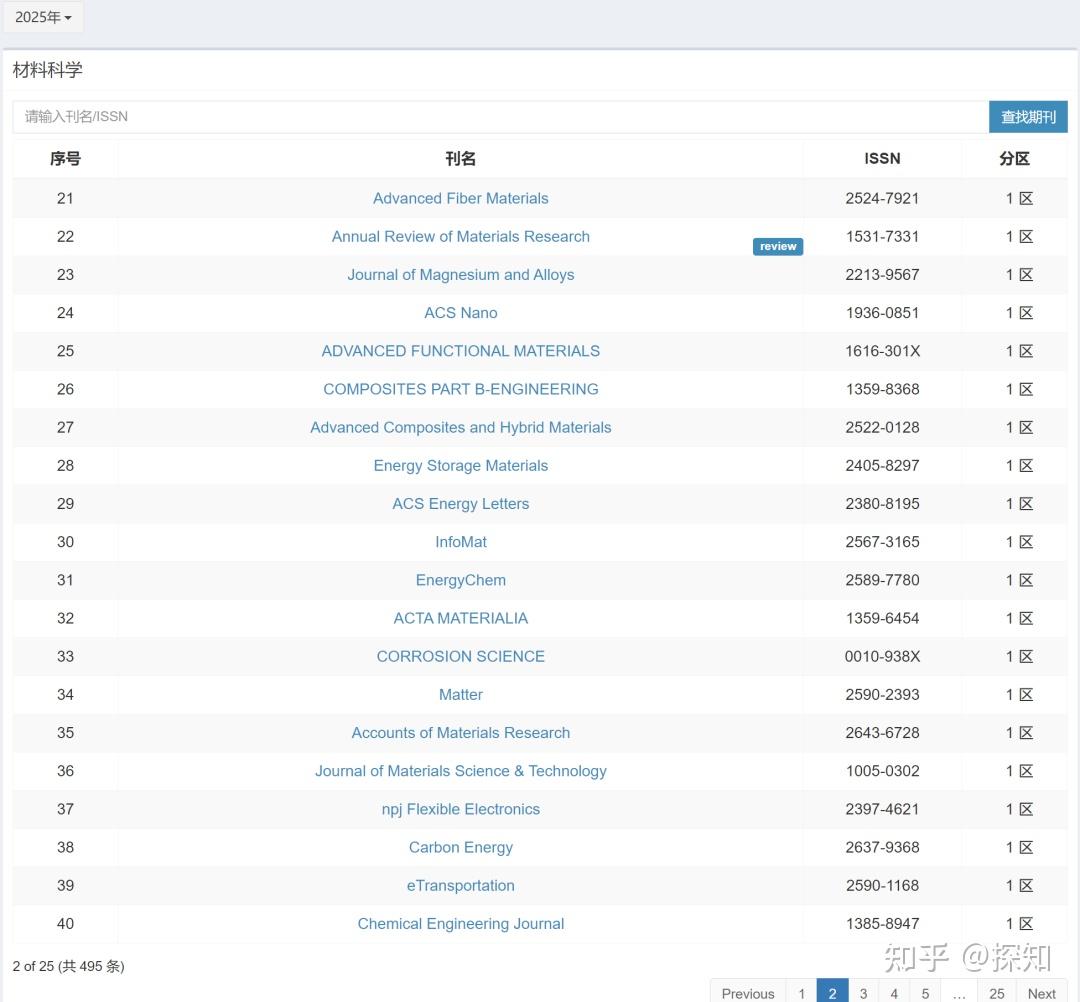Open Carbon Energy journal link
Viewport: 1080px width, 1002px height.
(x=461, y=847)
